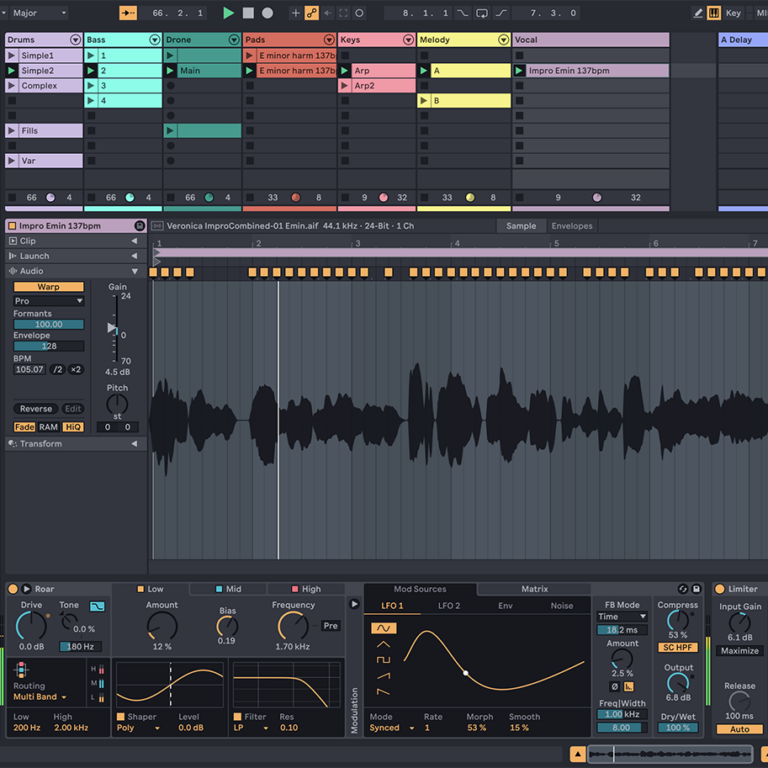Screen dimensions: 768x768
Task: Open the Multi Band routing dropdown
Action: 41,697
